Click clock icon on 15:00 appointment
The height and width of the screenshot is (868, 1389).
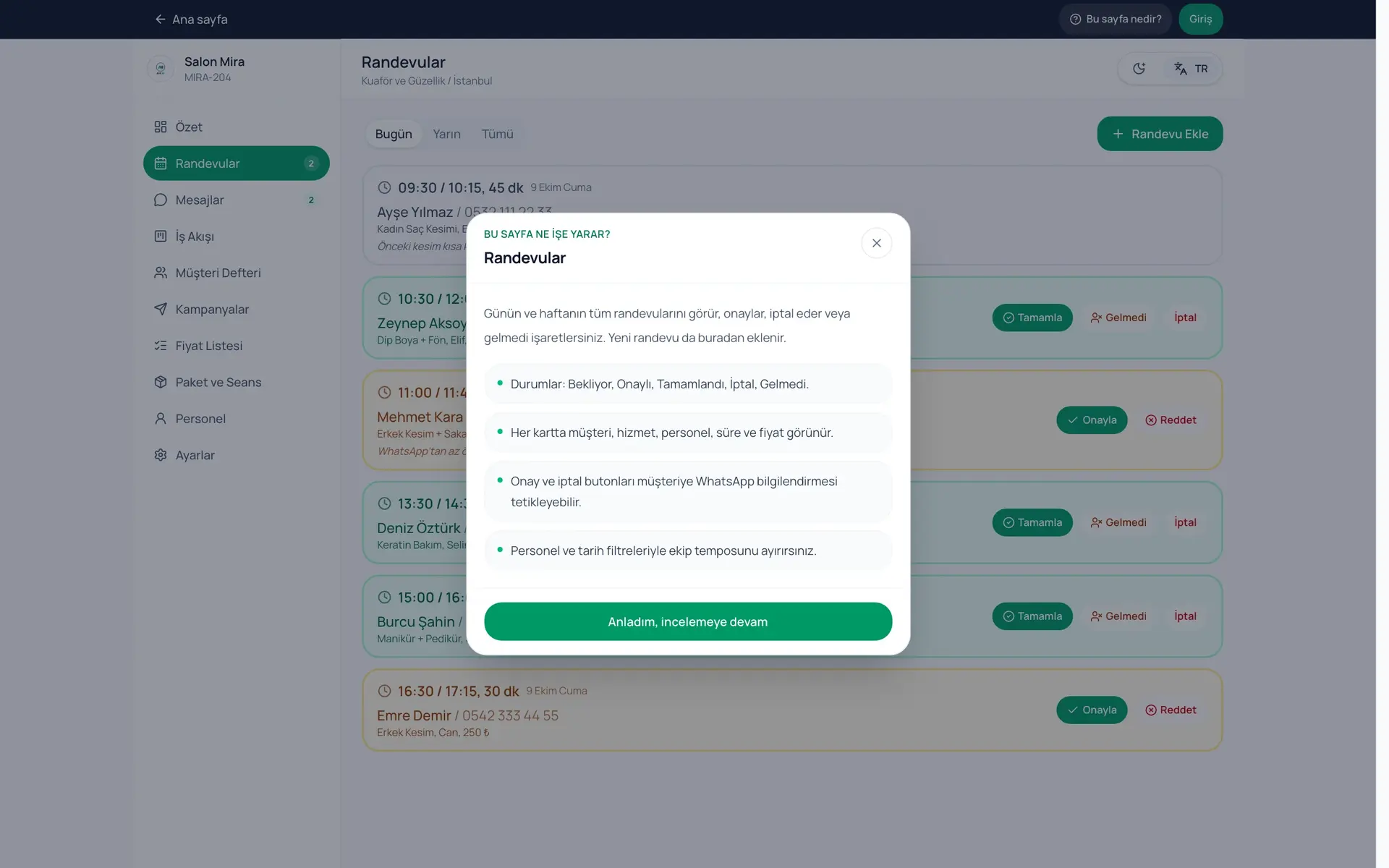pos(384,597)
